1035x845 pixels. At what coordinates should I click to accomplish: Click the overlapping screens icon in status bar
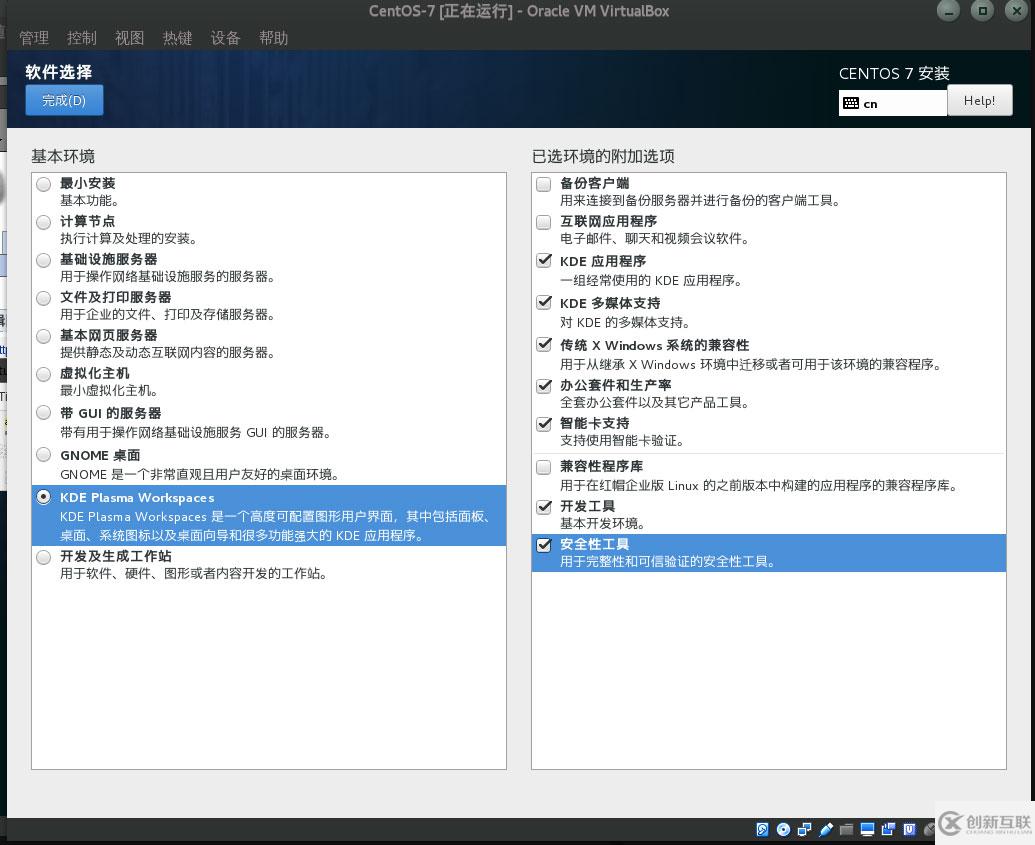coord(888,830)
